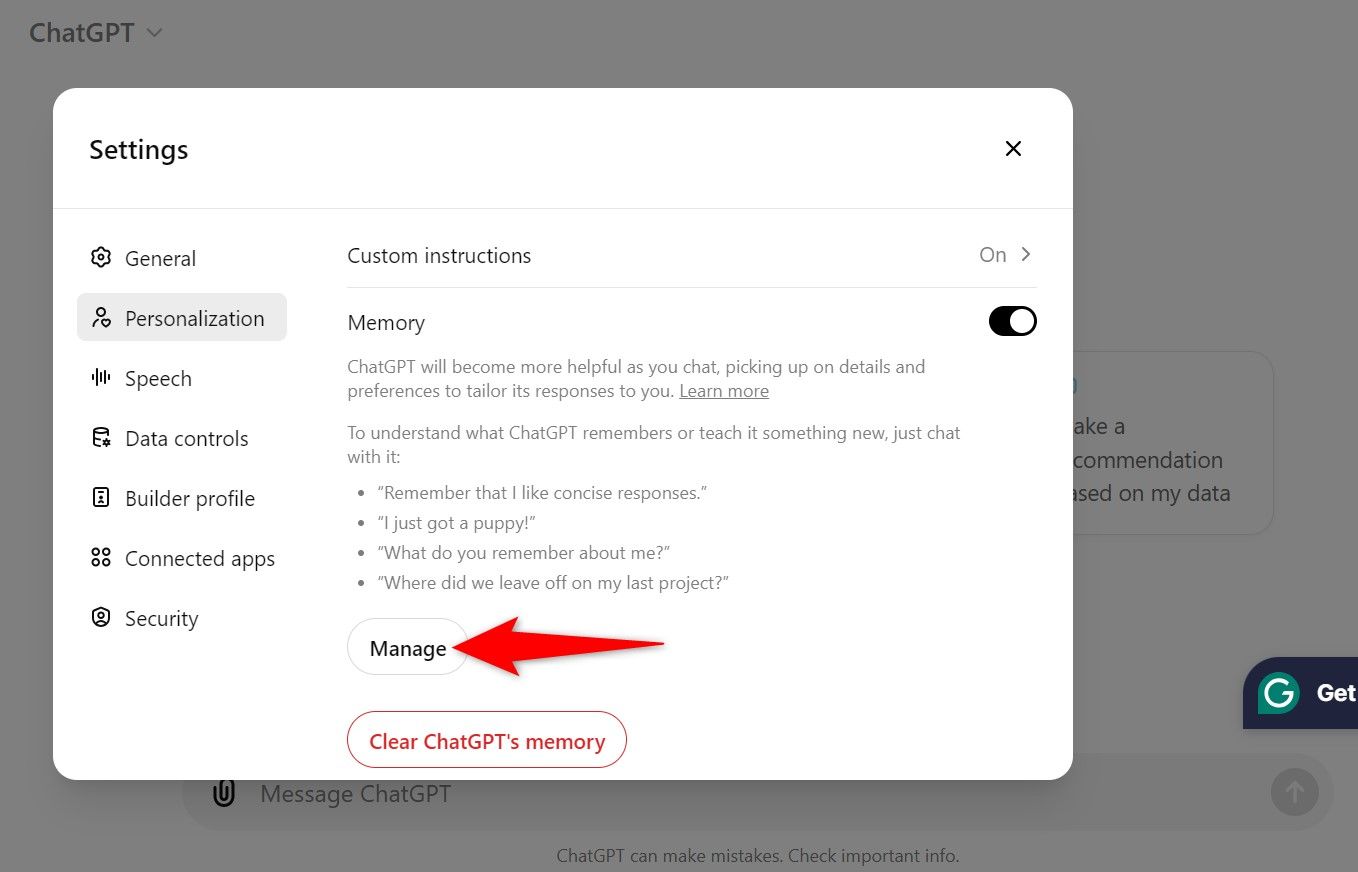Click the paperclip attach file icon
This screenshot has height=872, width=1358.
[224, 794]
